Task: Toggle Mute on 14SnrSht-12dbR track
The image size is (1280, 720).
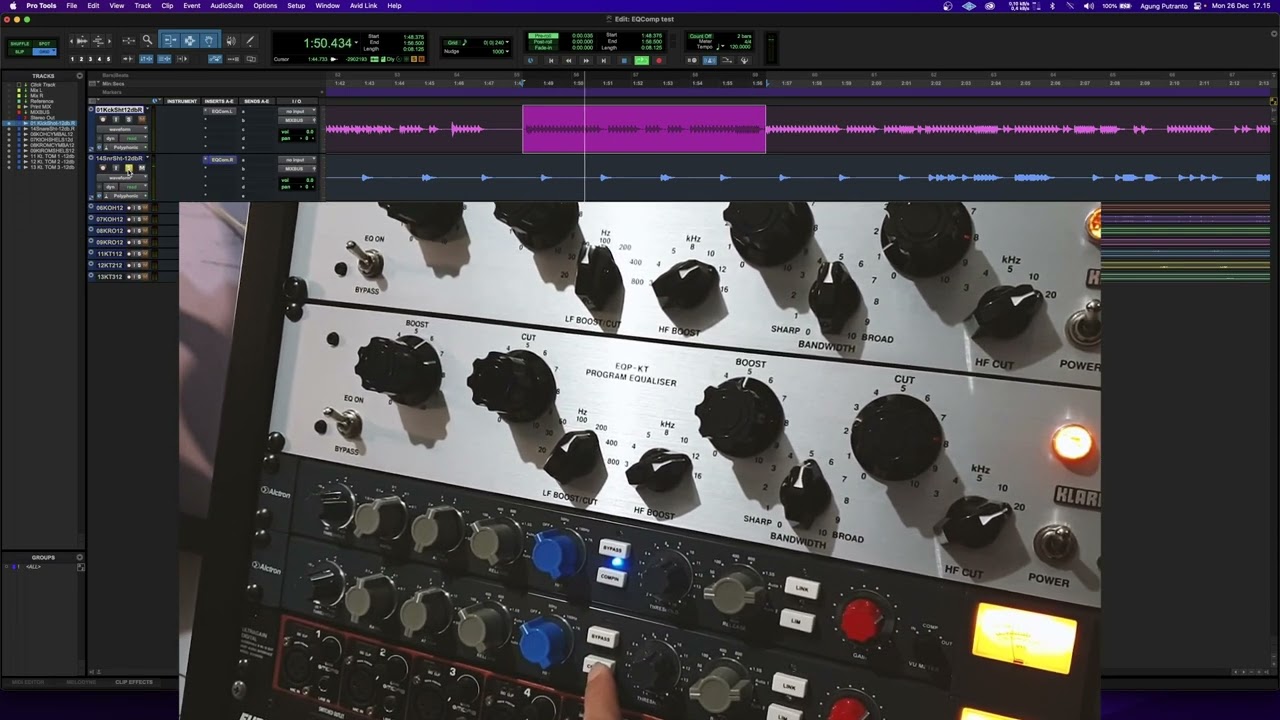Action: click(x=141, y=167)
